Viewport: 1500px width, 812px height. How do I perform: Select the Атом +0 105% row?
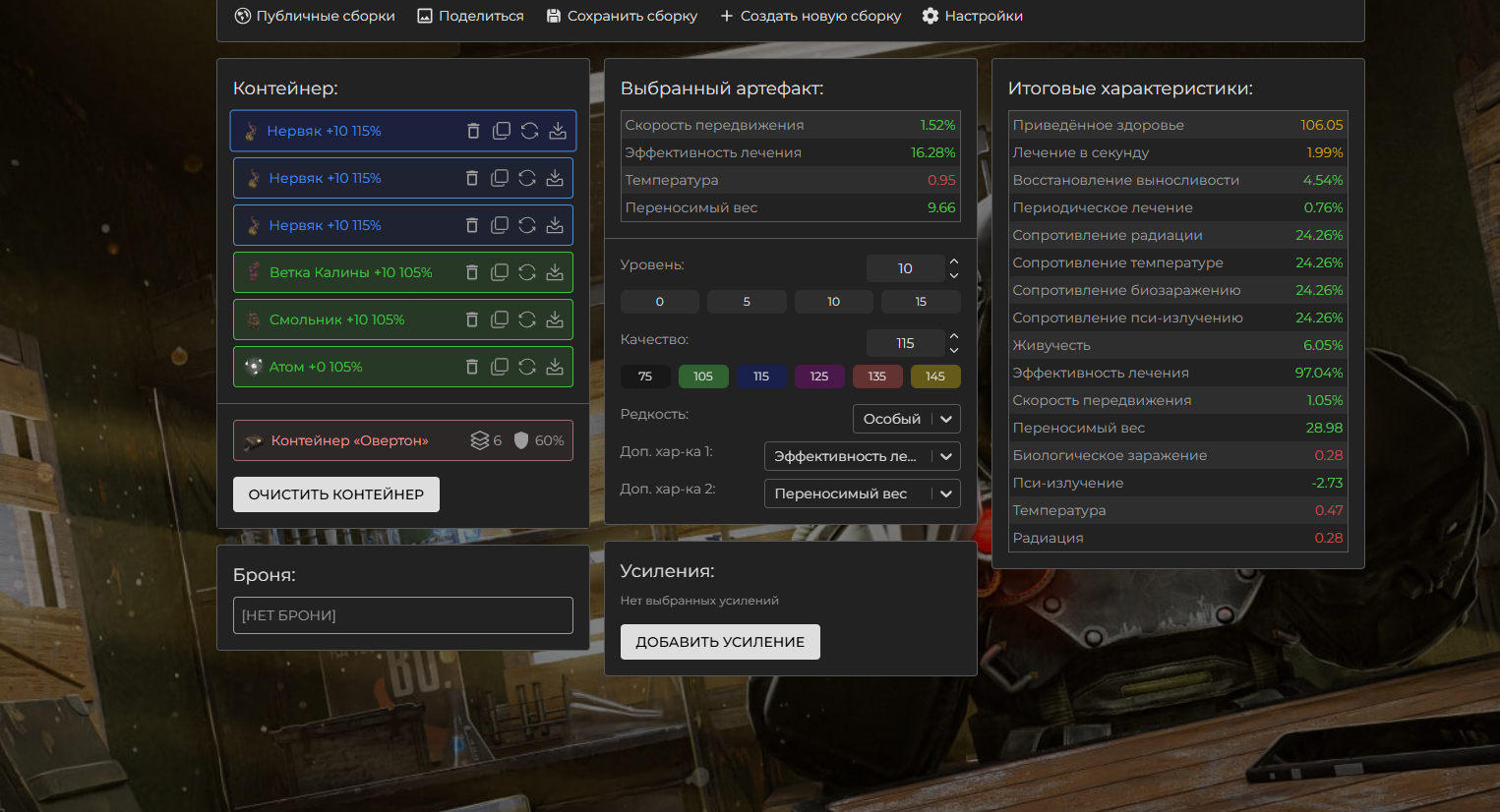[403, 367]
